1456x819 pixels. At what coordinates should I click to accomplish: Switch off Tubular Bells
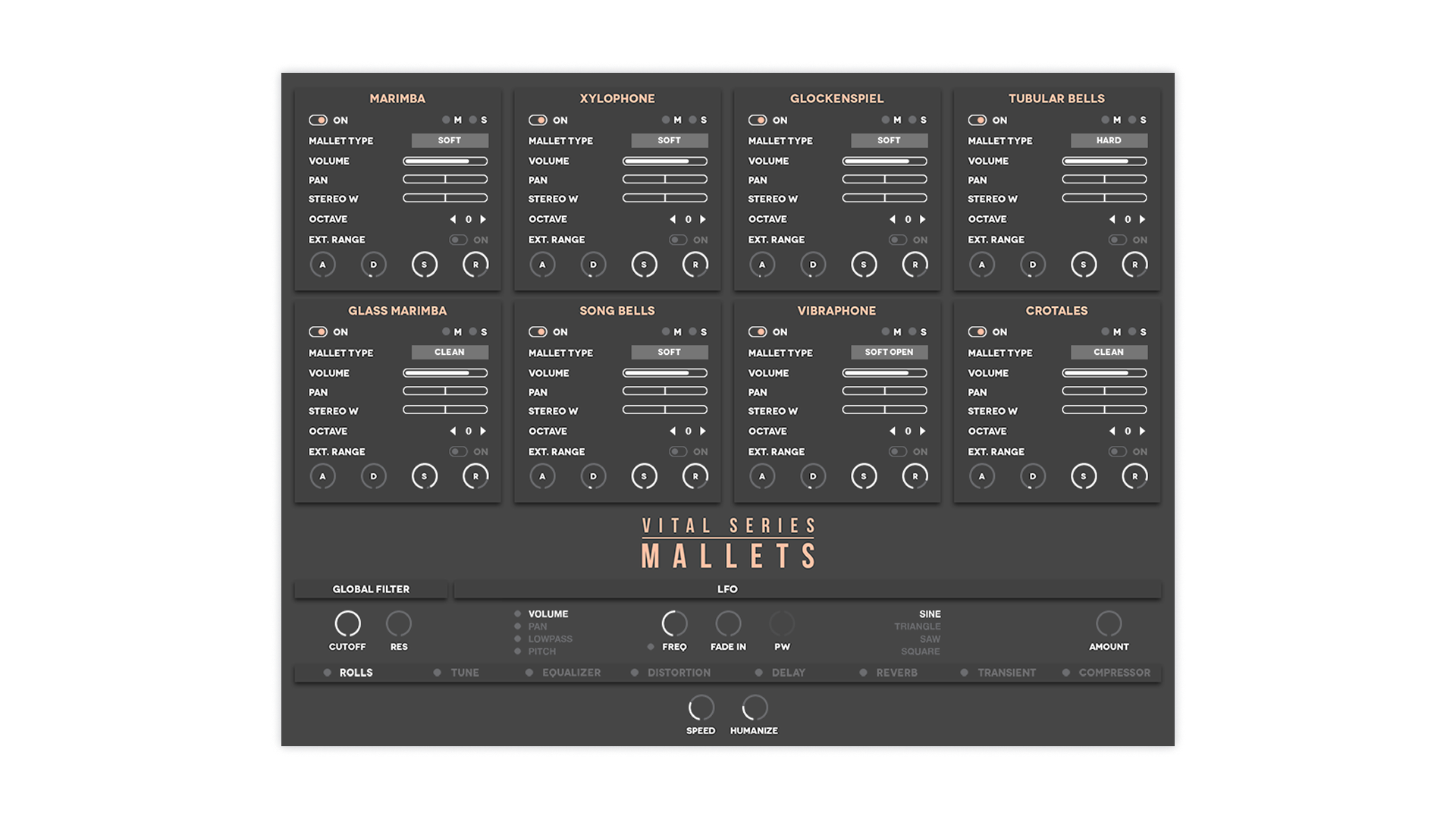click(x=977, y=120)
